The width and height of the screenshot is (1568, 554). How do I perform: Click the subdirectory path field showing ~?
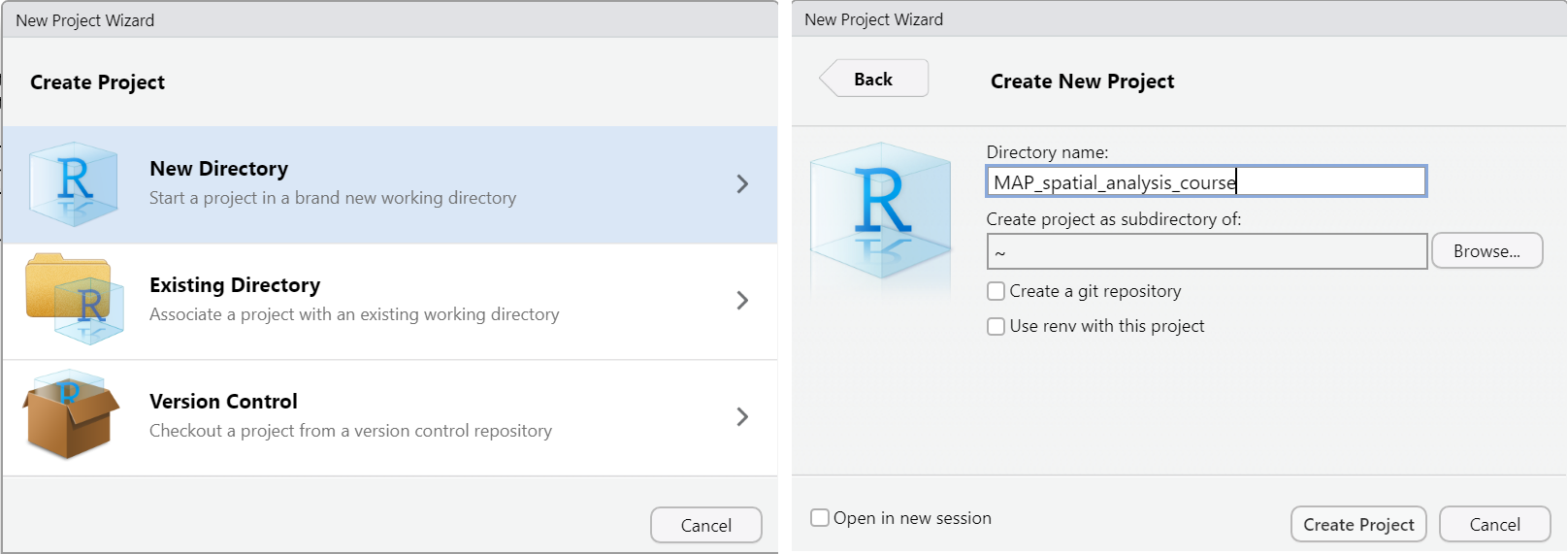[1206, 251]
